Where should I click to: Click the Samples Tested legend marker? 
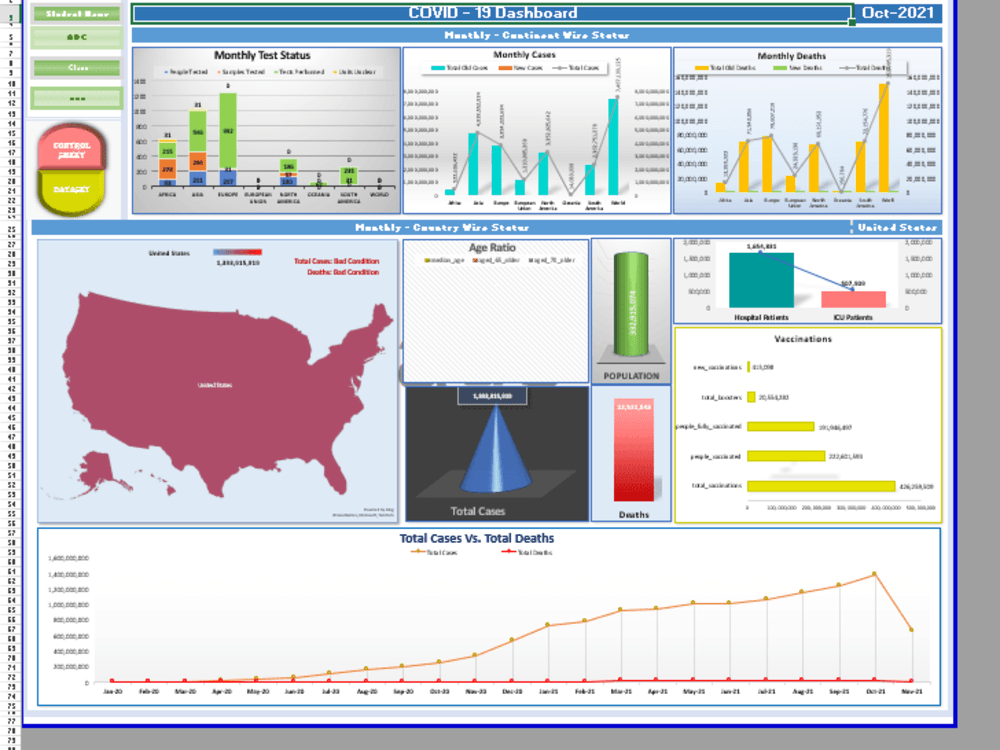pos(221,70)
